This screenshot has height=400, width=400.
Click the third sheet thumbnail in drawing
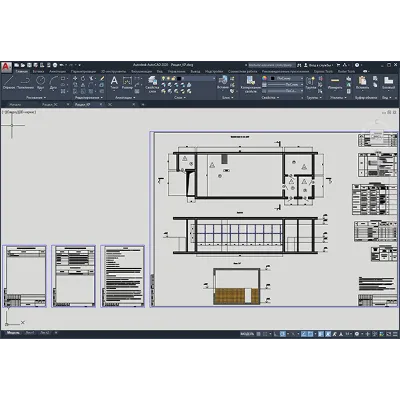123,276
